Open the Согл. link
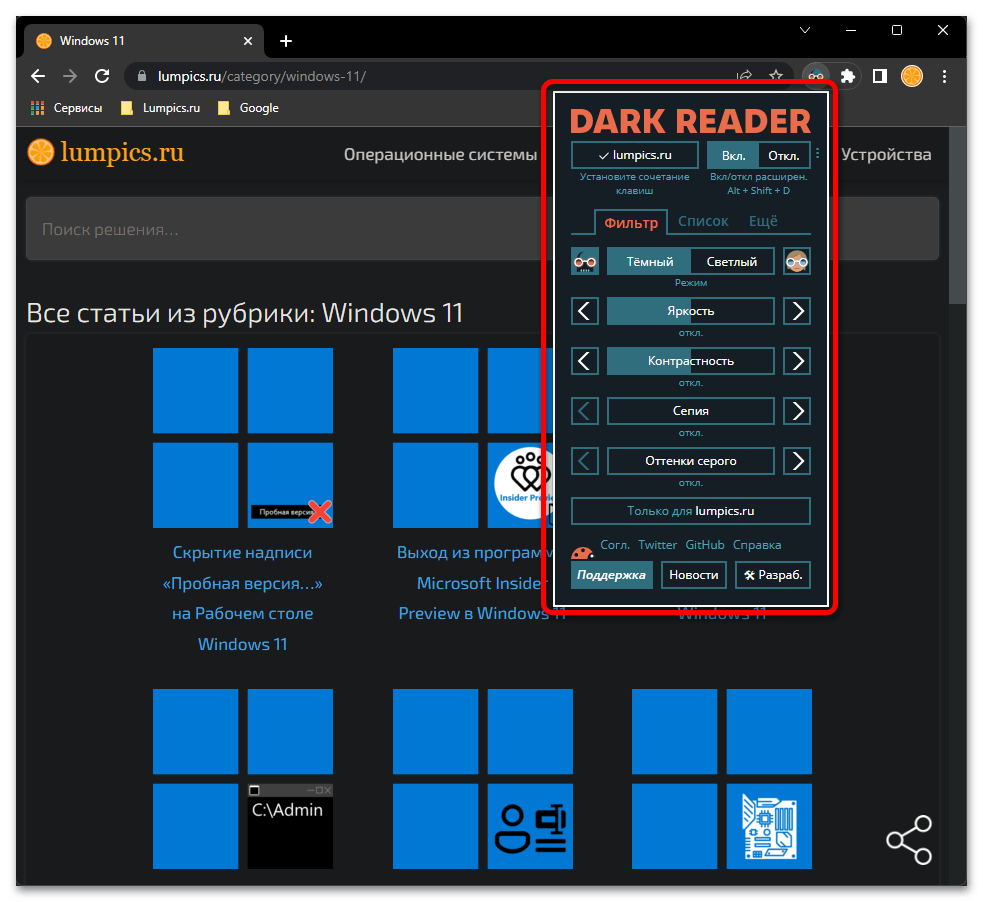Image resolution: width=983 pixels, height=902 pixels. tap(614, 545)
